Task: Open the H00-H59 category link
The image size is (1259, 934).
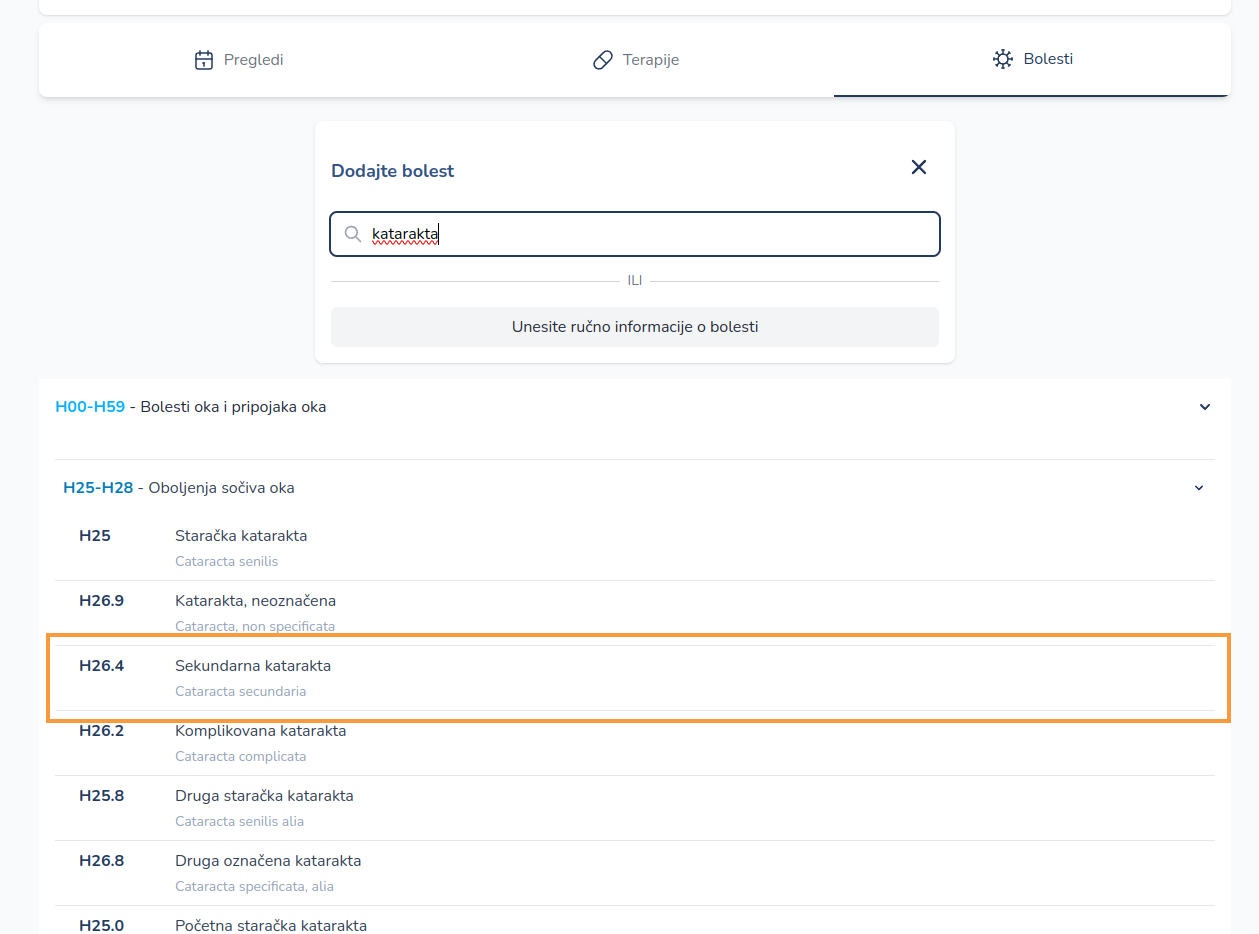Action: 90,407
